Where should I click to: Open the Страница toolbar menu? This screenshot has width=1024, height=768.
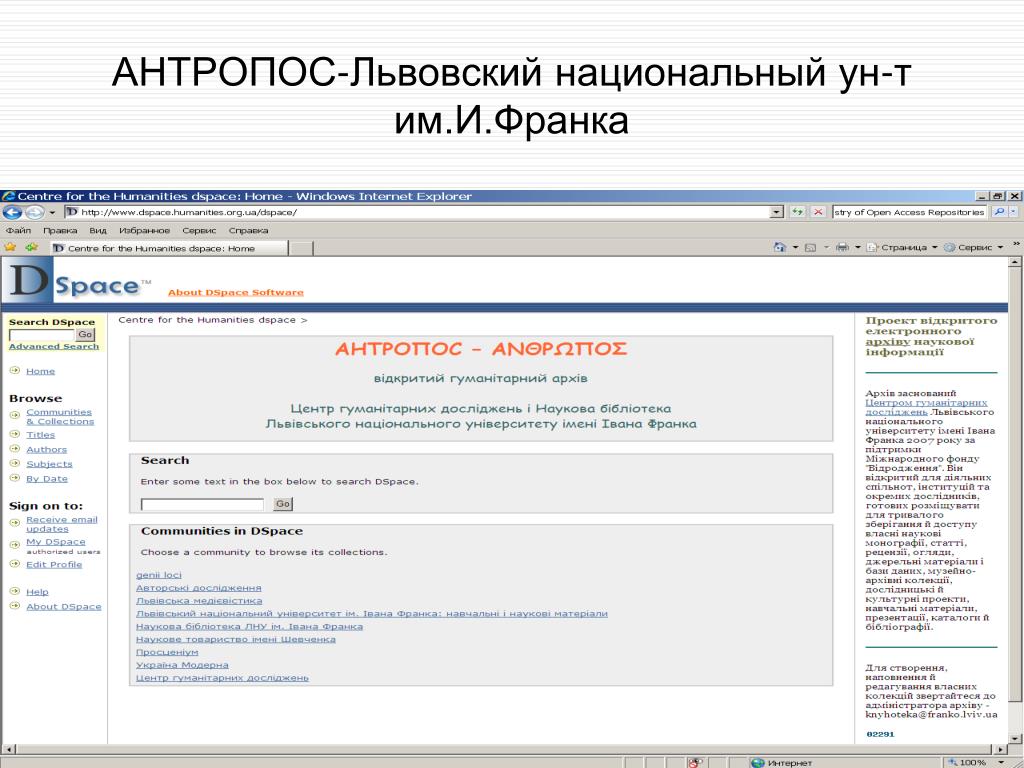tap(902, 248)
